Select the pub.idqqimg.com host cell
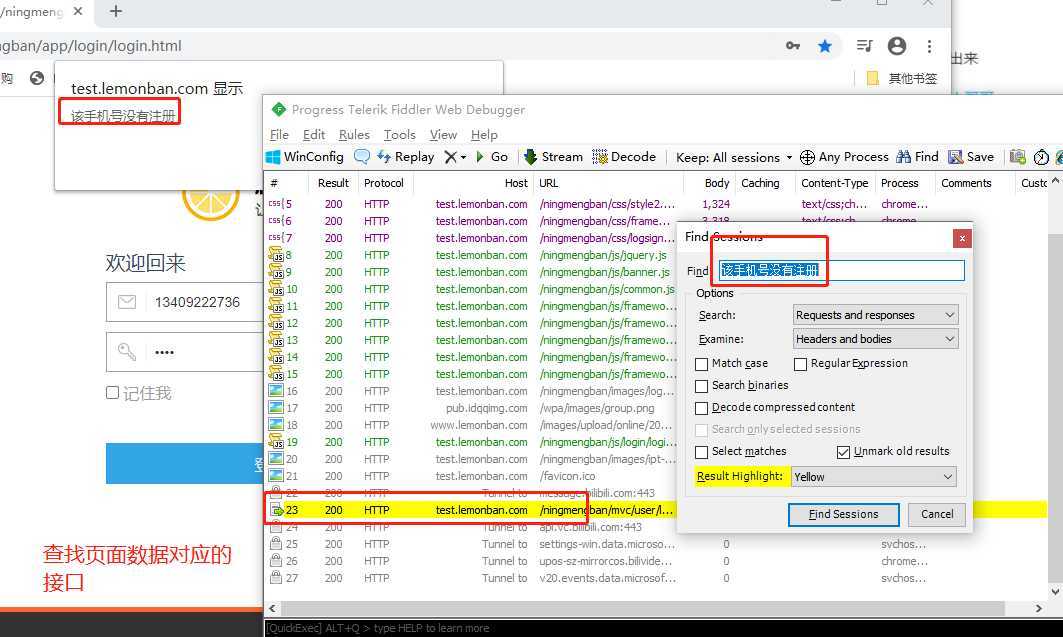The width and height of the screenshot is (1063, 637). [486, 408]
